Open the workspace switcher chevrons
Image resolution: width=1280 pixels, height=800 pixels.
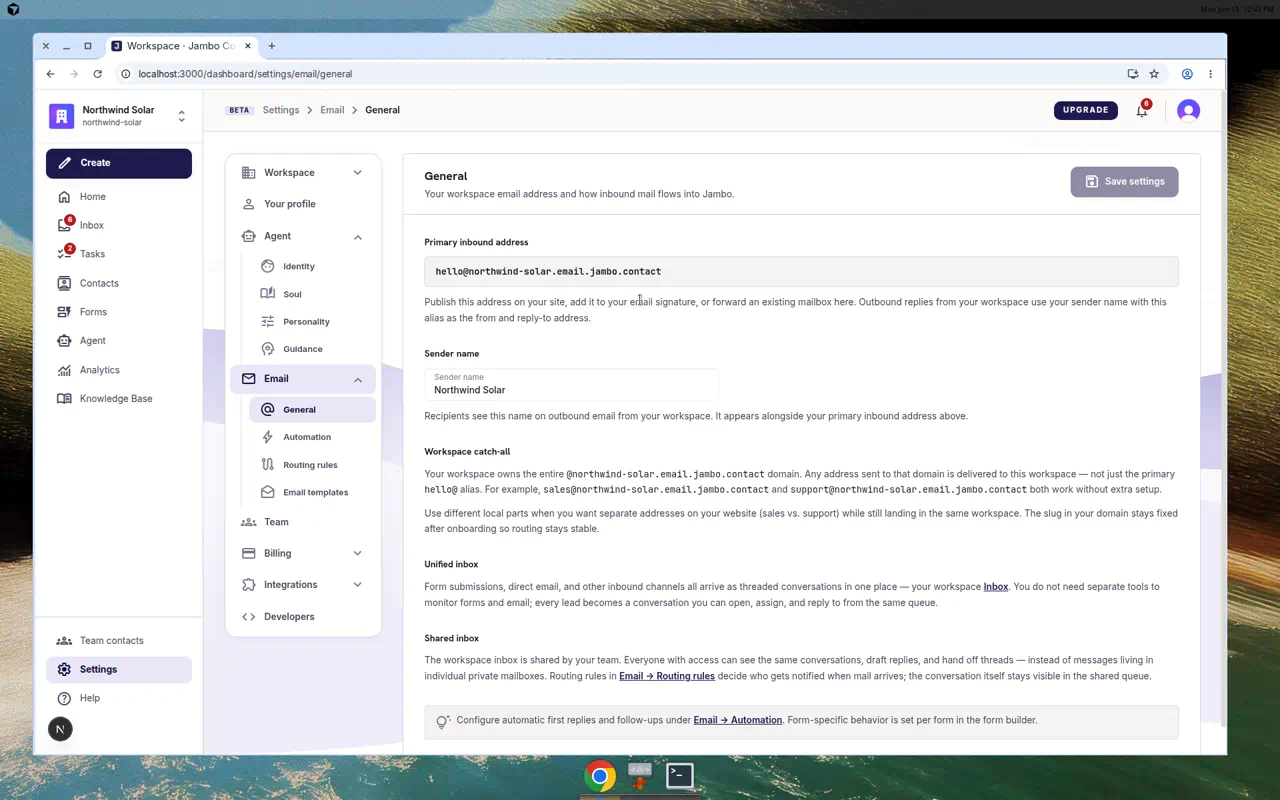point(181,116)
